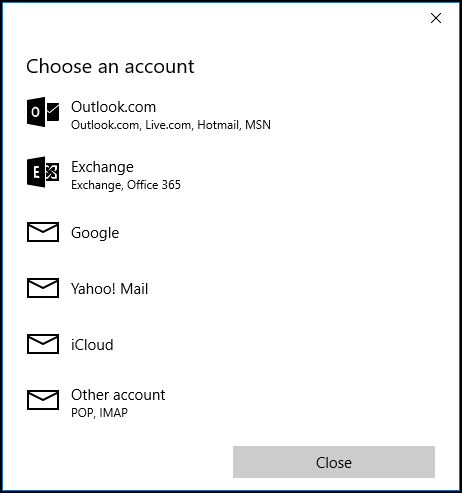Click the Close button
The image size is (462, 493).
[x=334, y=462]
